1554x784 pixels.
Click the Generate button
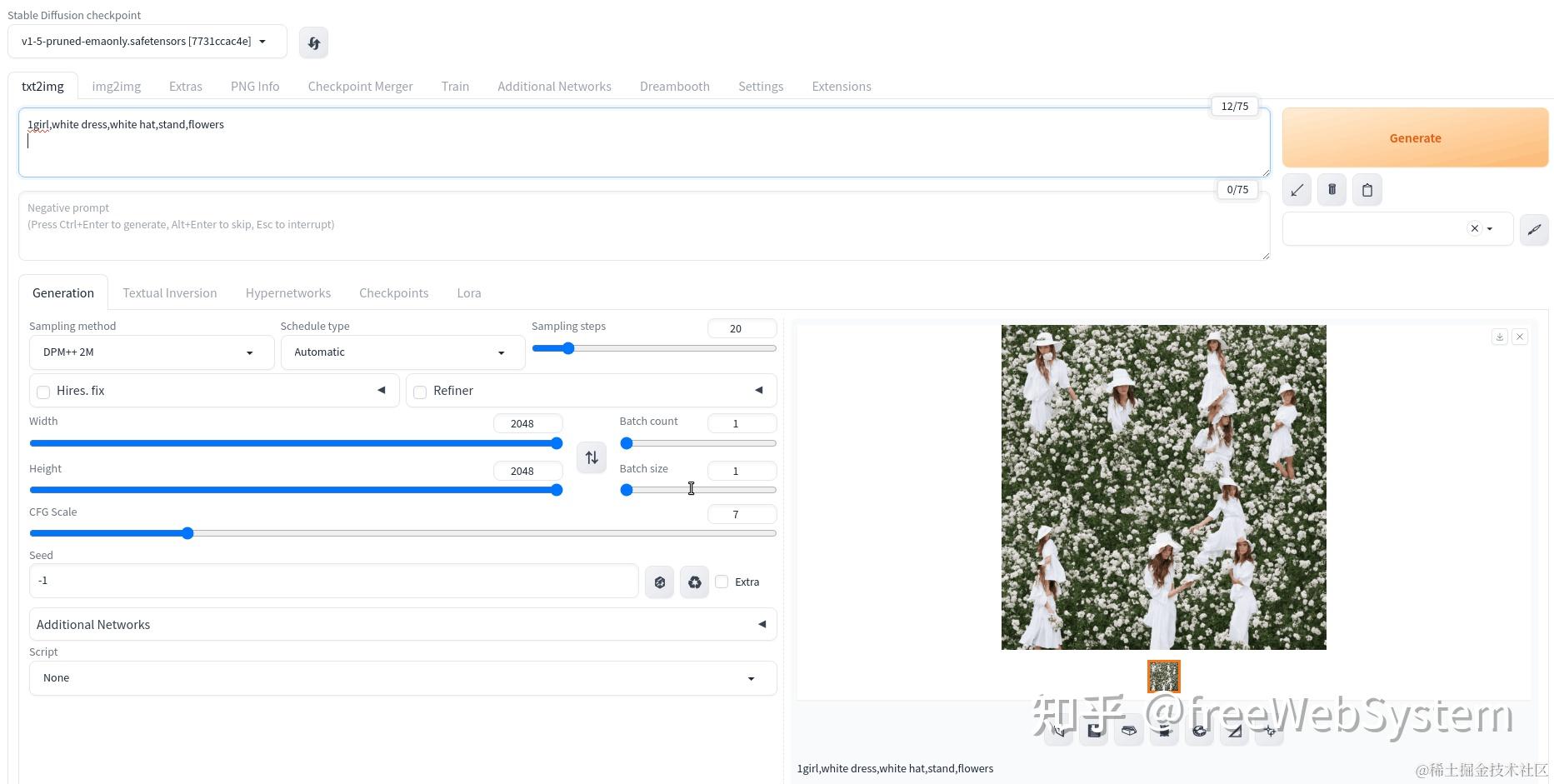click(1414, 137)
